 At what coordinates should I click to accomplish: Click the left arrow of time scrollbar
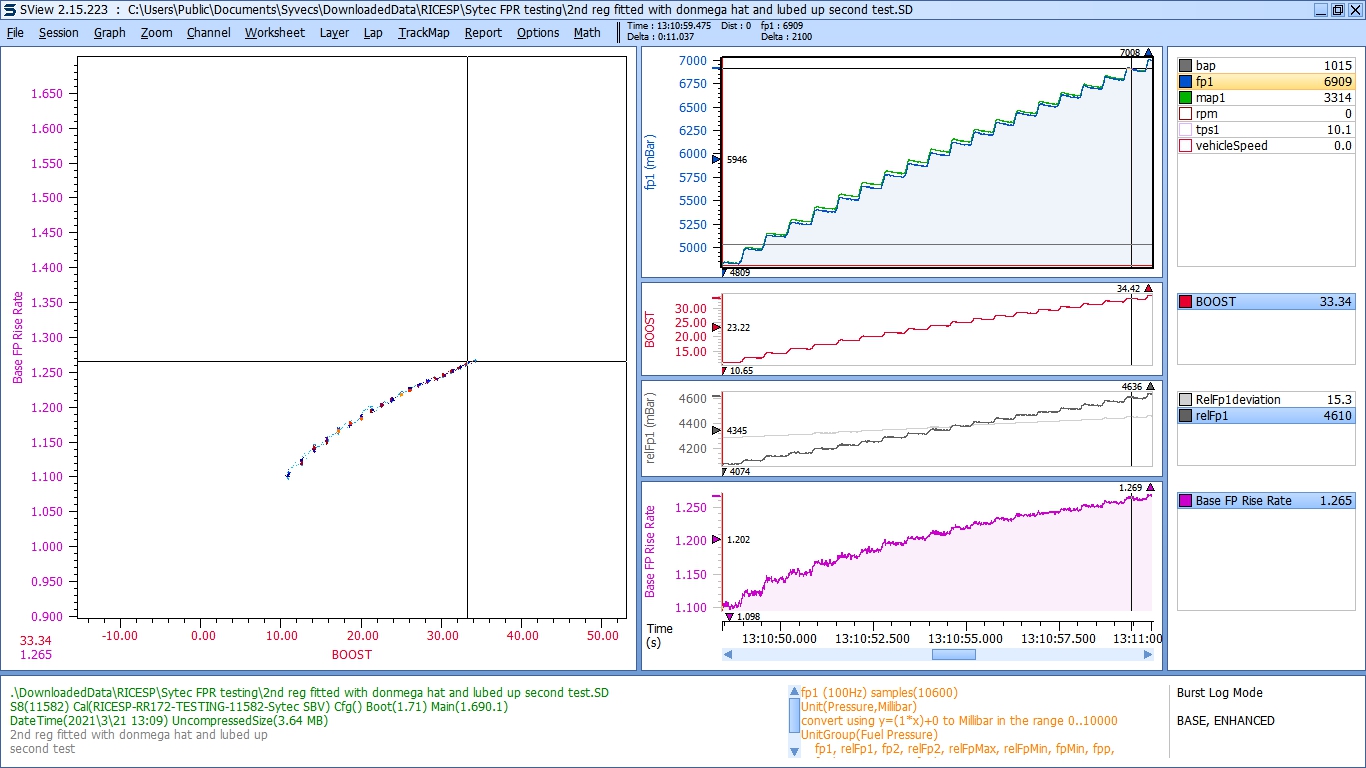pos(728,655)
